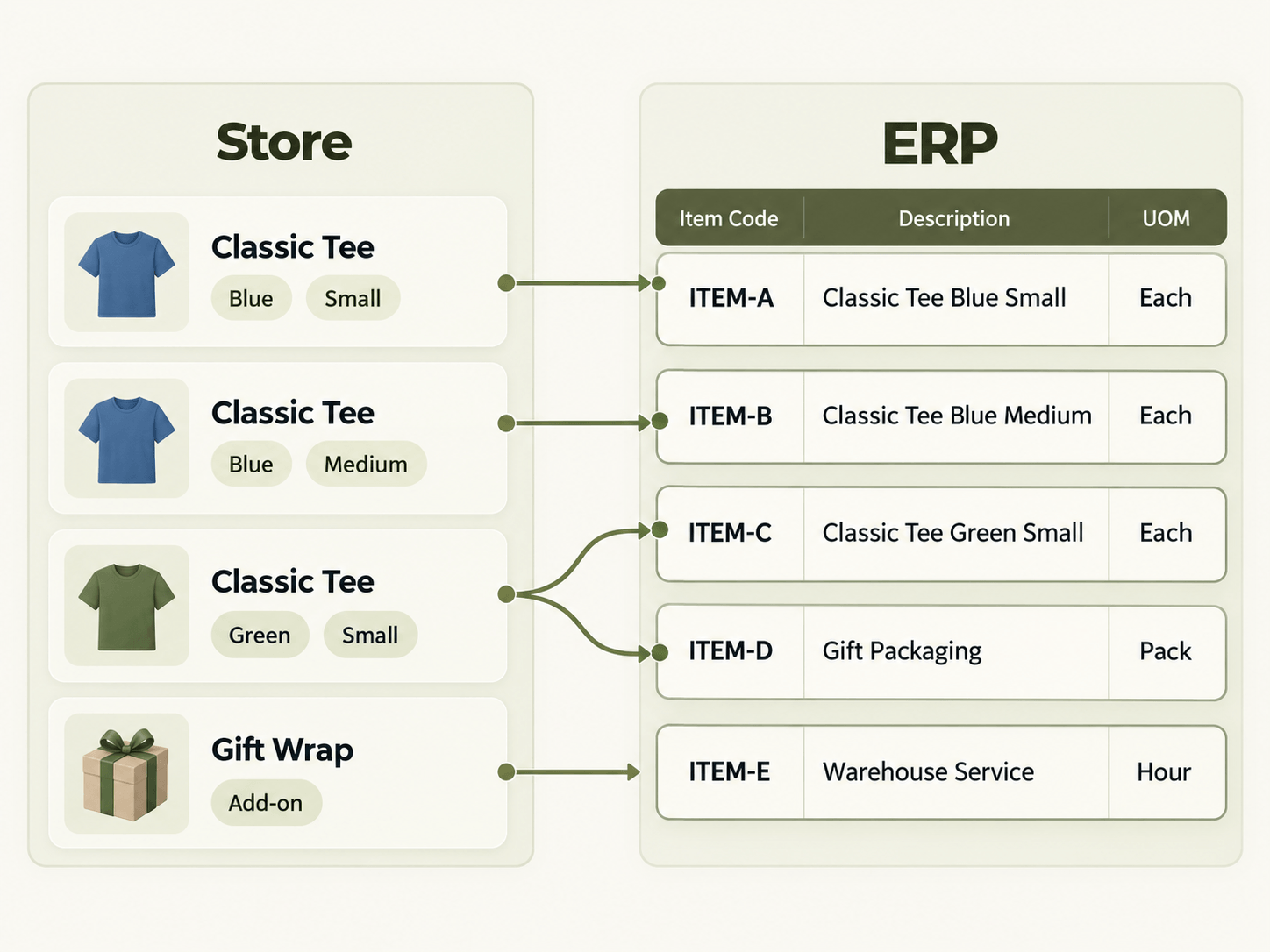The width and height of the screenshot is (1270, 952).
Task: Select the Add-on tag under Gift Wrap
Action: (267, 802)
